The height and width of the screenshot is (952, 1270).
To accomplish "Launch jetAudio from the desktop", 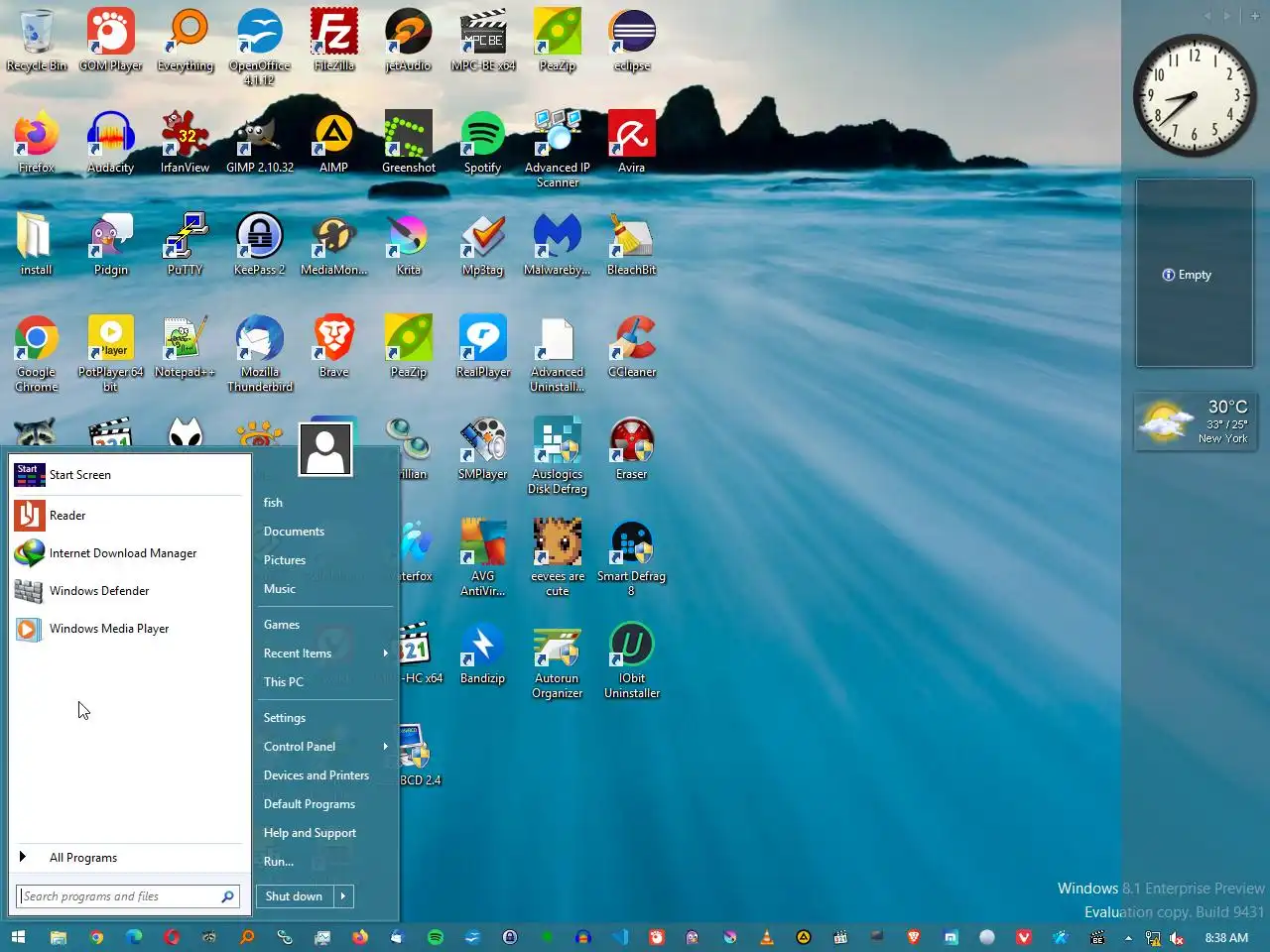I will (x=409, y=40).
